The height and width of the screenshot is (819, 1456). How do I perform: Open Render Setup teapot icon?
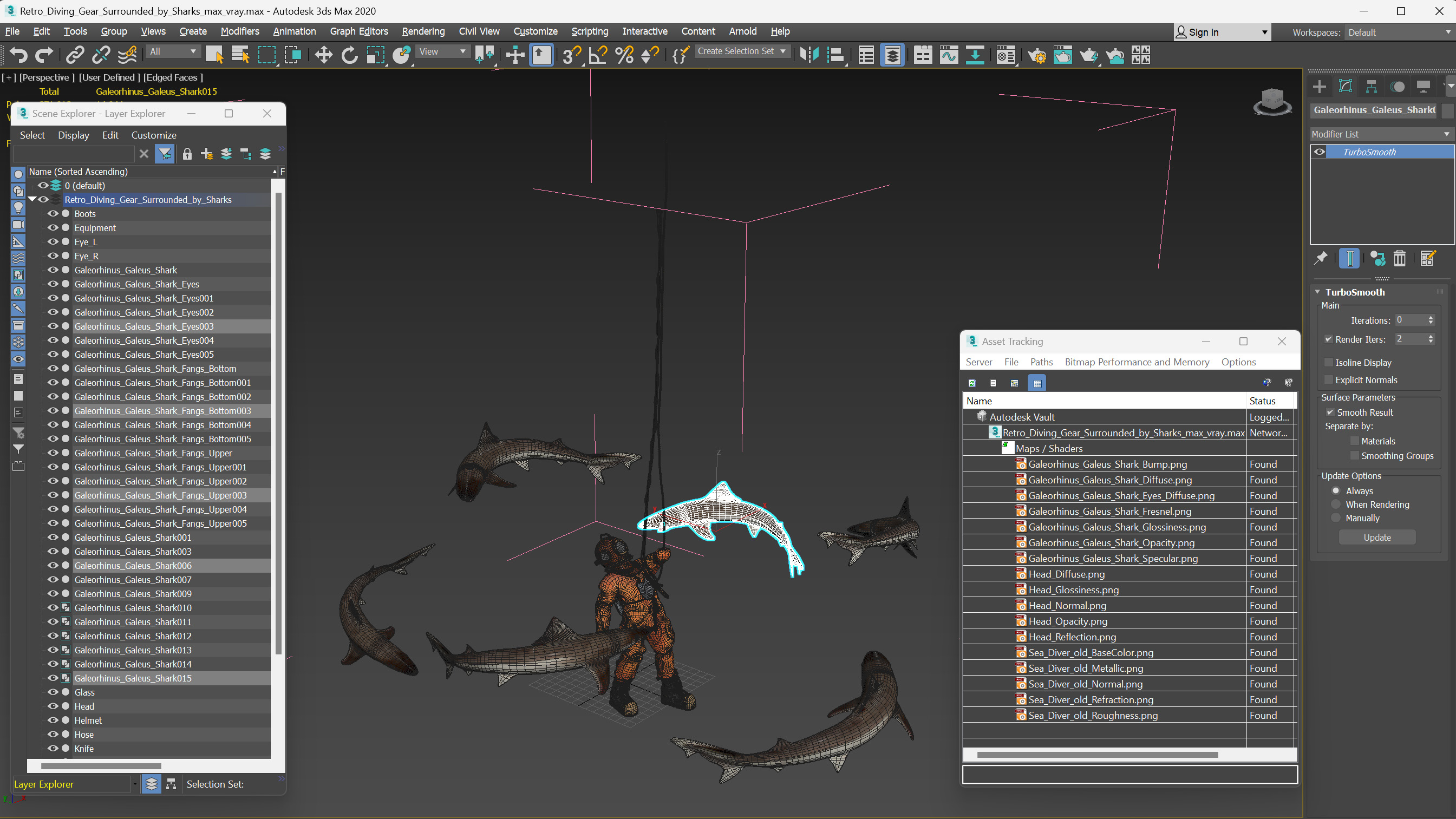[x=1036, y=55]
